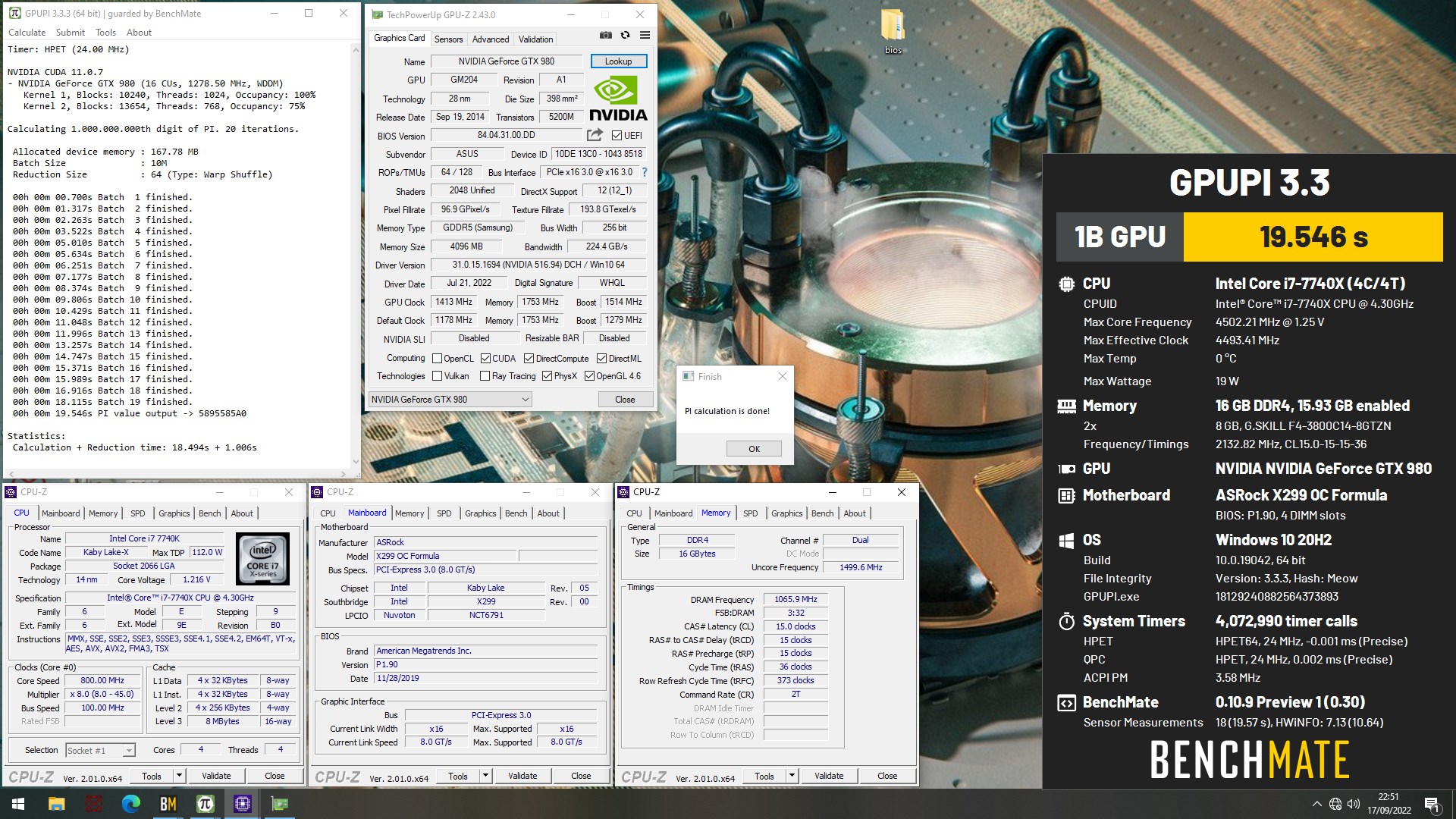Click the Lookup button in GPU-Z
This screenshot has height=819, width=1456.
pos(618,61)
